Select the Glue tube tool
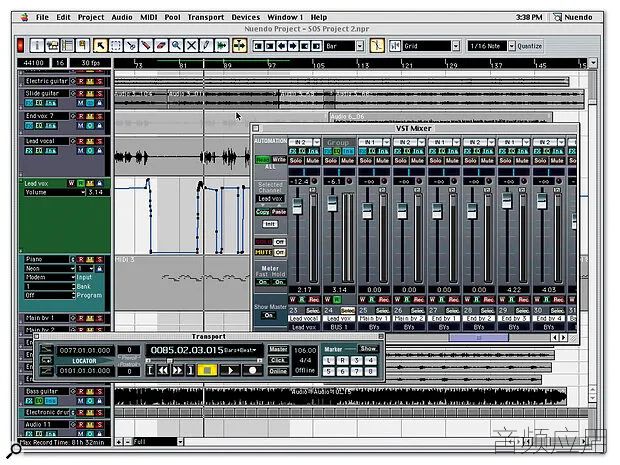This screenshot has width=620, height=465. pyautogui.click(x=146, y=46)
